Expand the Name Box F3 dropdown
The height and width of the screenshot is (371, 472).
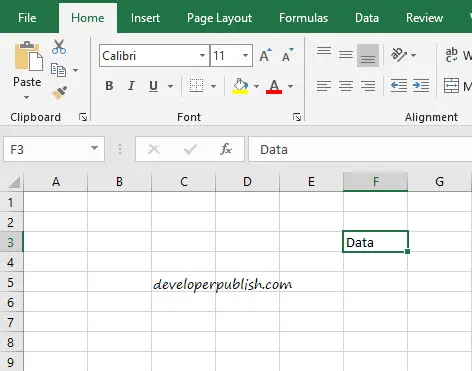point(94,148)
